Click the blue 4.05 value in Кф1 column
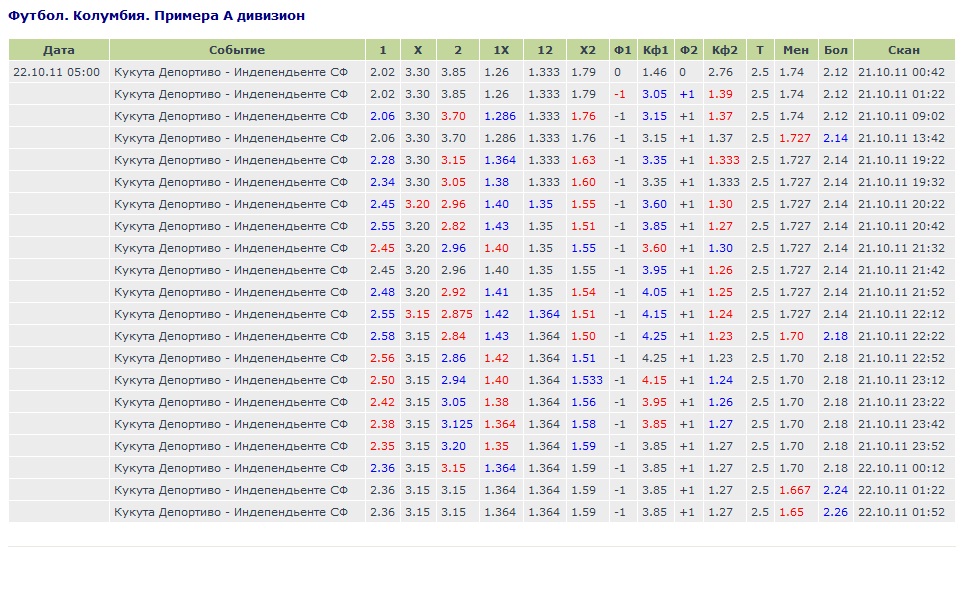Screen dimensions: 963x614 click(x=655, y=292)
